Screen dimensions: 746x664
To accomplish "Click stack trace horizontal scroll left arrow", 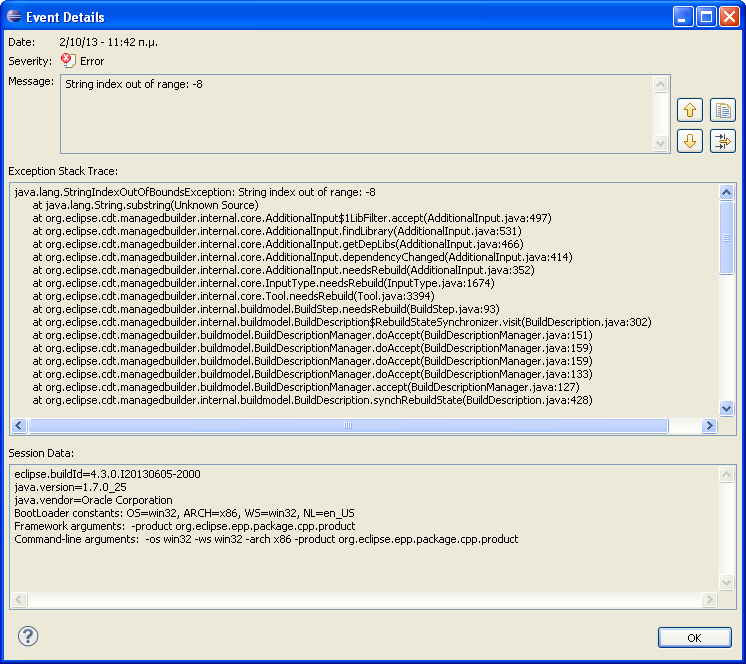I will tap(19, 425).
